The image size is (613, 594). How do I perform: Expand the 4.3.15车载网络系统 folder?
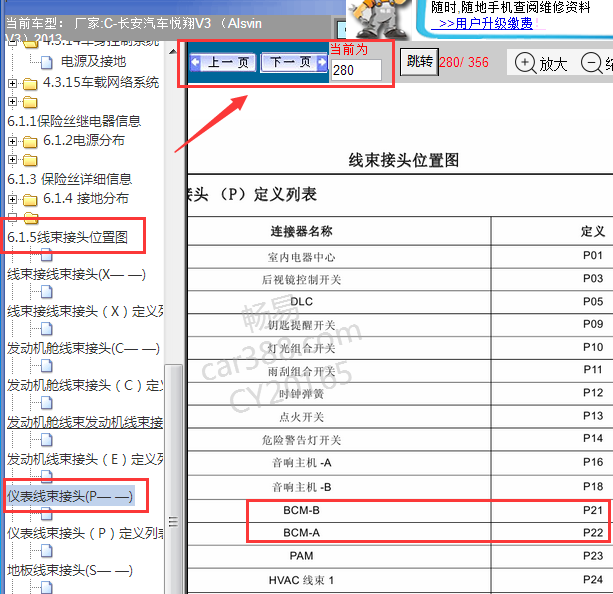tap(12, 83)
